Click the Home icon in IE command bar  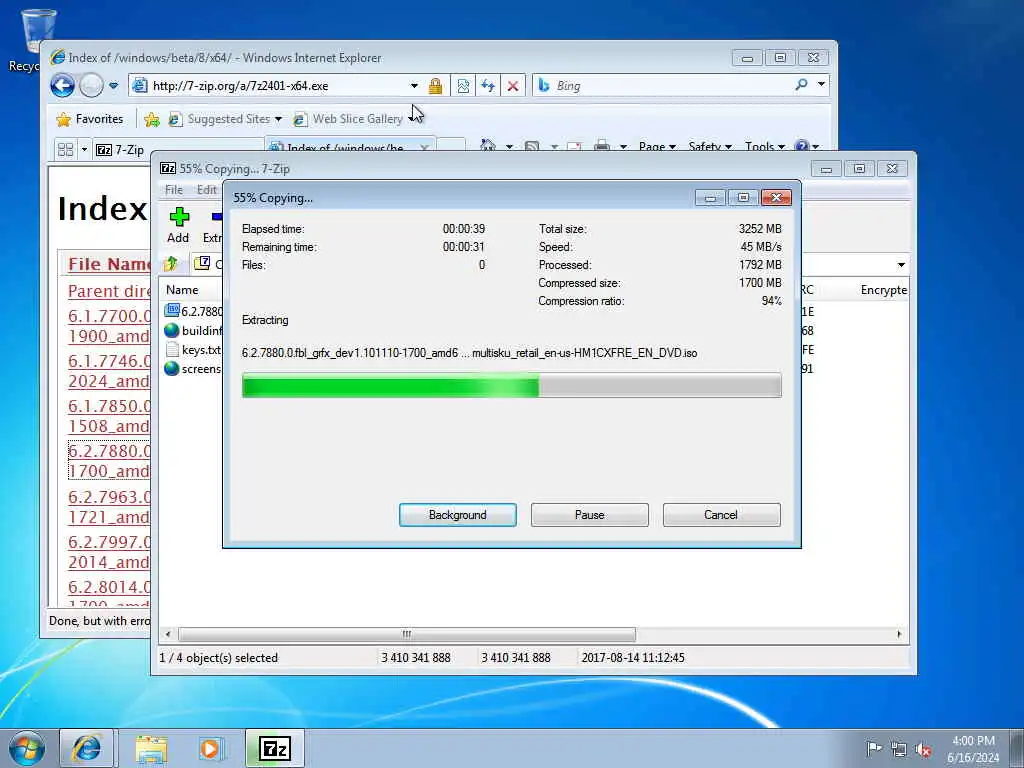point(488,146)
